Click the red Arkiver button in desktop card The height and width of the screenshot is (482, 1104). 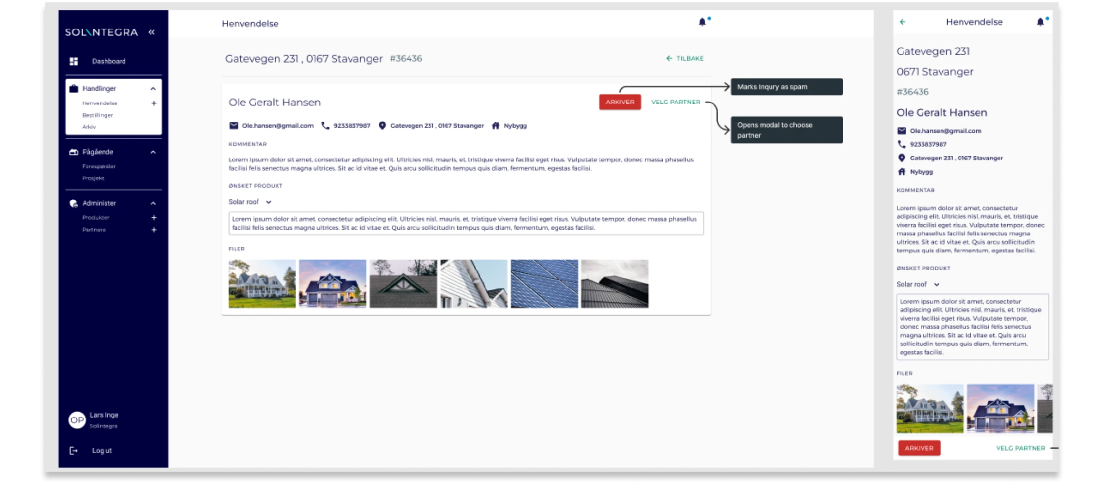point(620,102)
